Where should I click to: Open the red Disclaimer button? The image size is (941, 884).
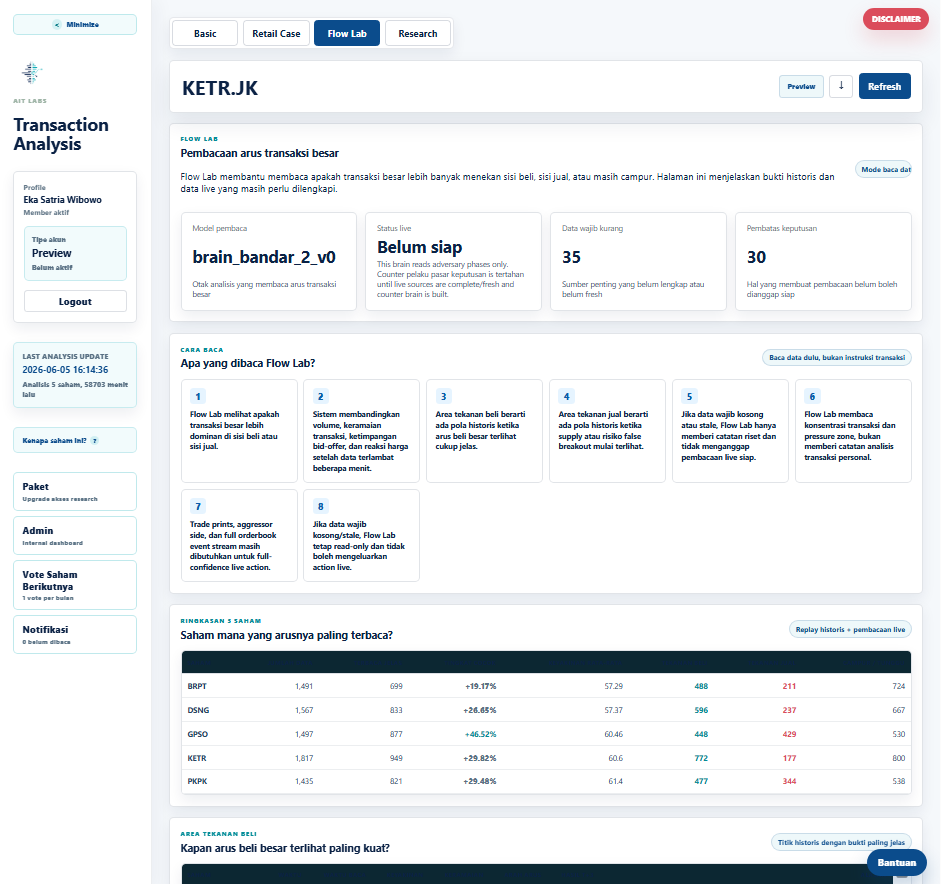(895, 19)
